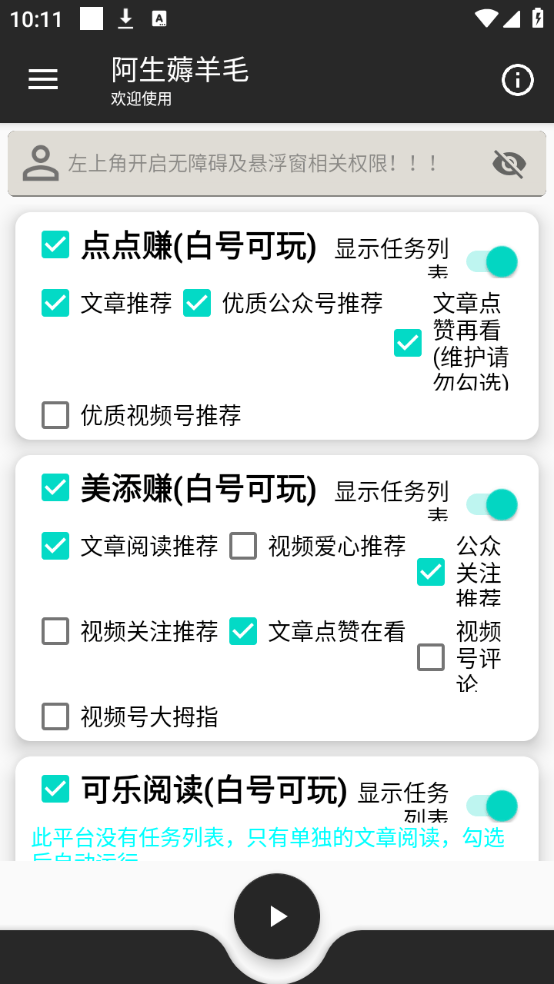
Task: Tap the download icon in status bar
Action: (126, 19)
